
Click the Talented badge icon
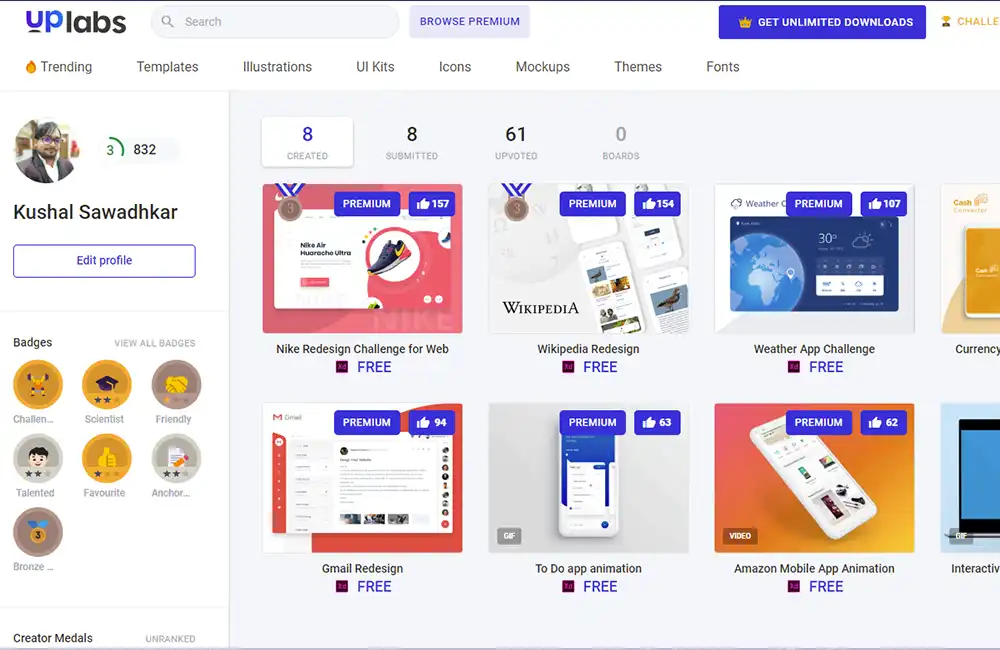click(38, 459)
